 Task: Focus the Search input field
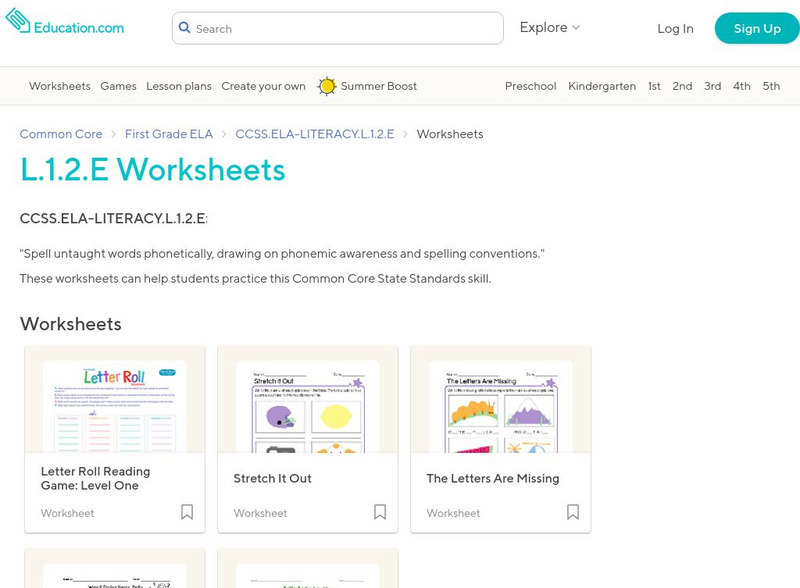click(338, 28)
